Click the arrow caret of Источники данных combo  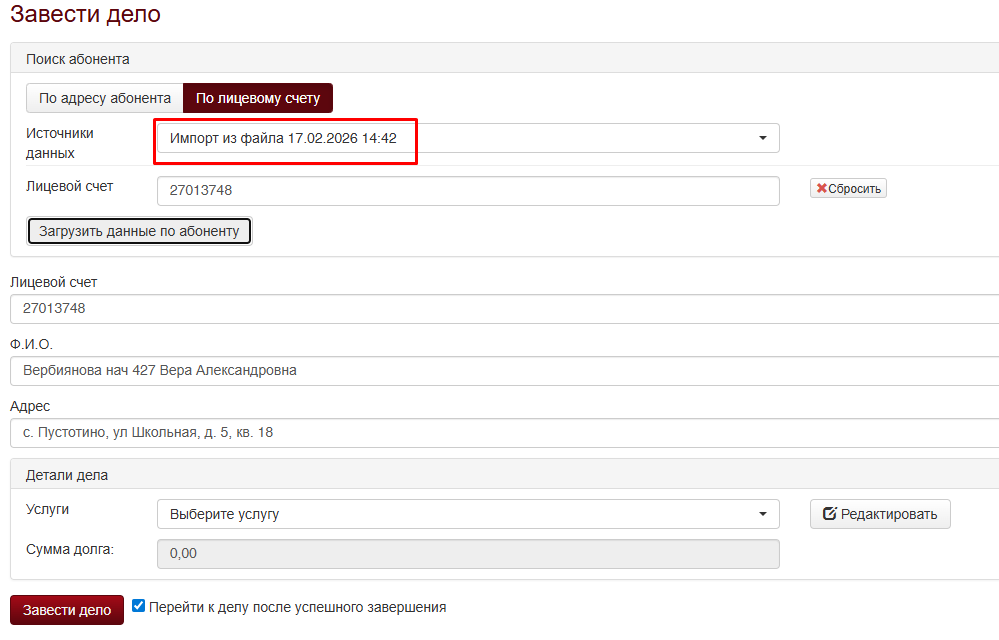(x=762, y=138)
